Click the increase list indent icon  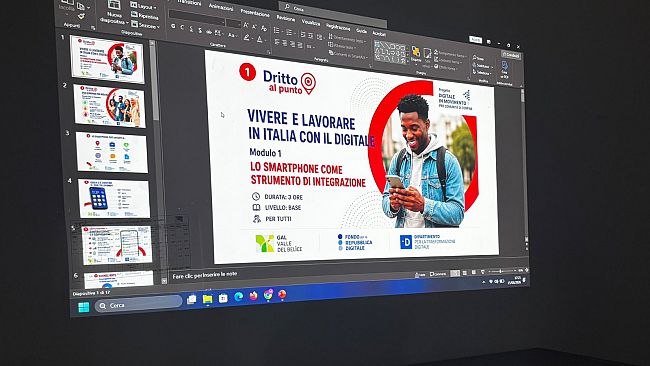(x=311, y=35)
